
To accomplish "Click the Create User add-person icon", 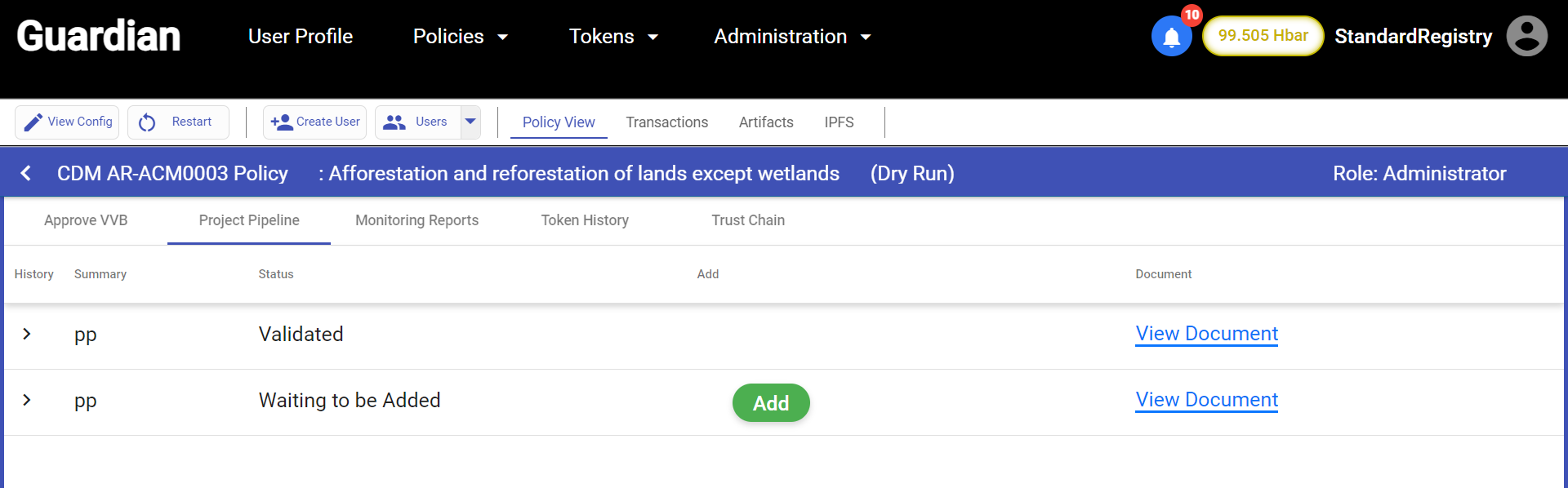I will [282, 122].
